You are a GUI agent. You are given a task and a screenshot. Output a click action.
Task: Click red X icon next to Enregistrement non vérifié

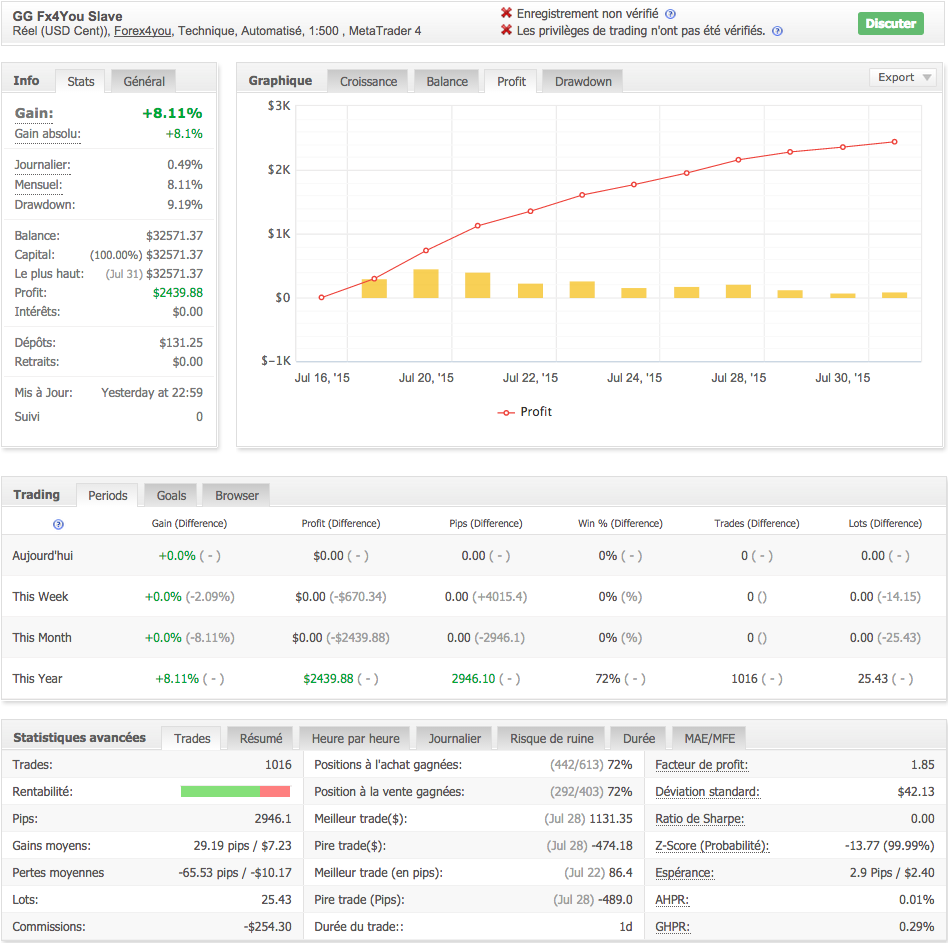coord(506,14)
